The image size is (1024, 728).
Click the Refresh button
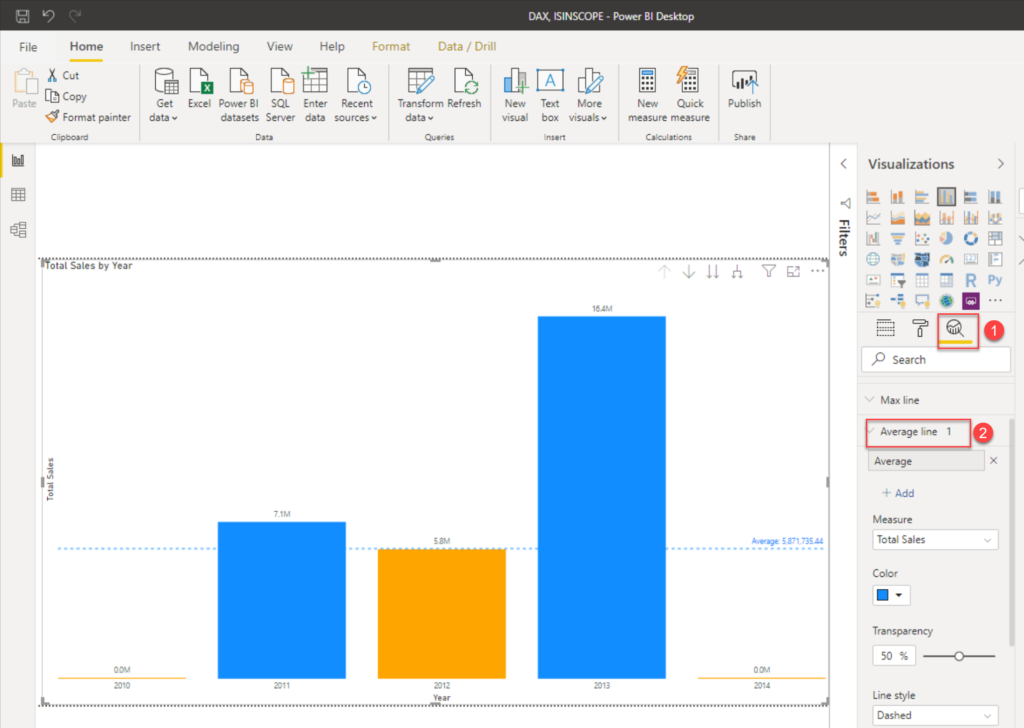(464, 89)
